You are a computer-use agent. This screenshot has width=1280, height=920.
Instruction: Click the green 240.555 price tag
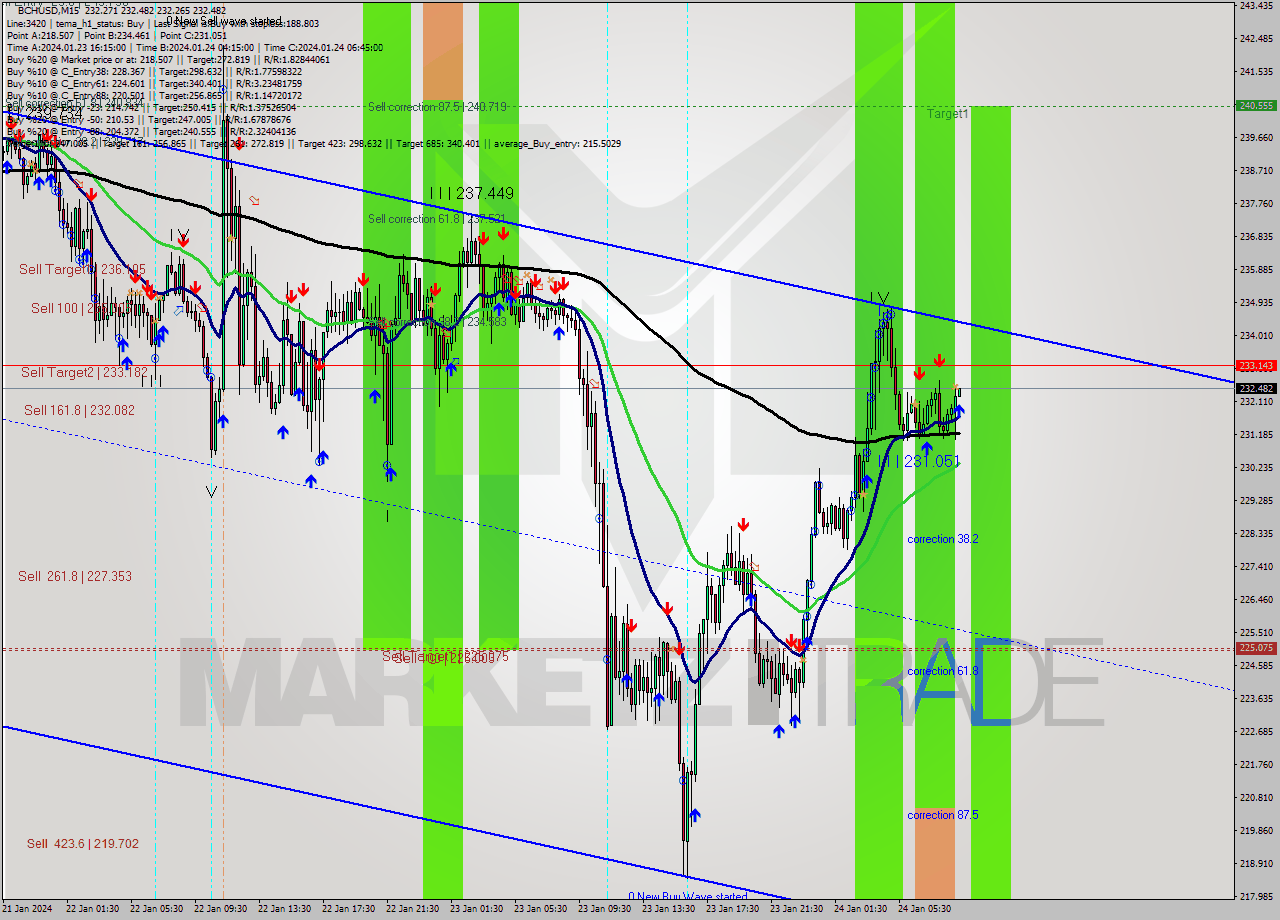click(x=1256, y=105)
